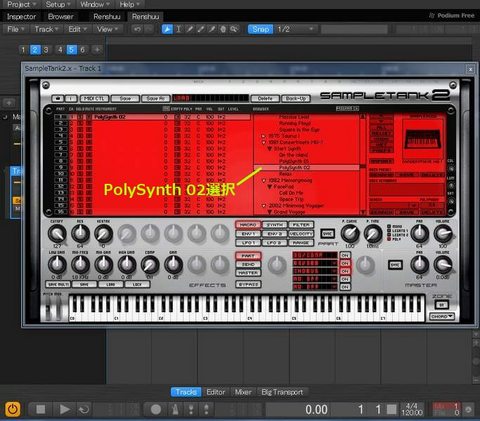Screen dimensions: 480x421
Task: Open the Project menu
Action: click(21, 4)
